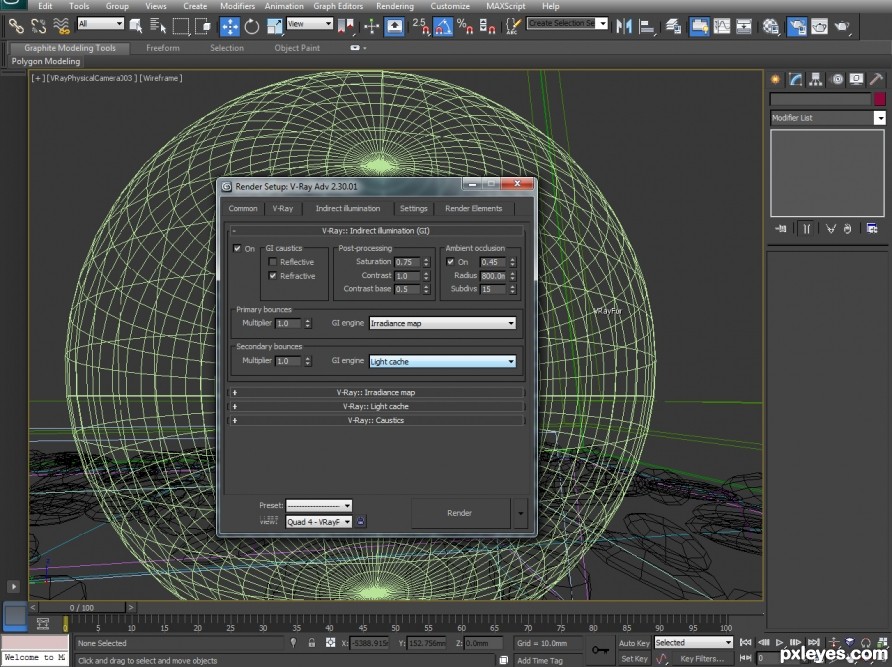Disable Refractive GI caustics

click(x=272, y=275)
